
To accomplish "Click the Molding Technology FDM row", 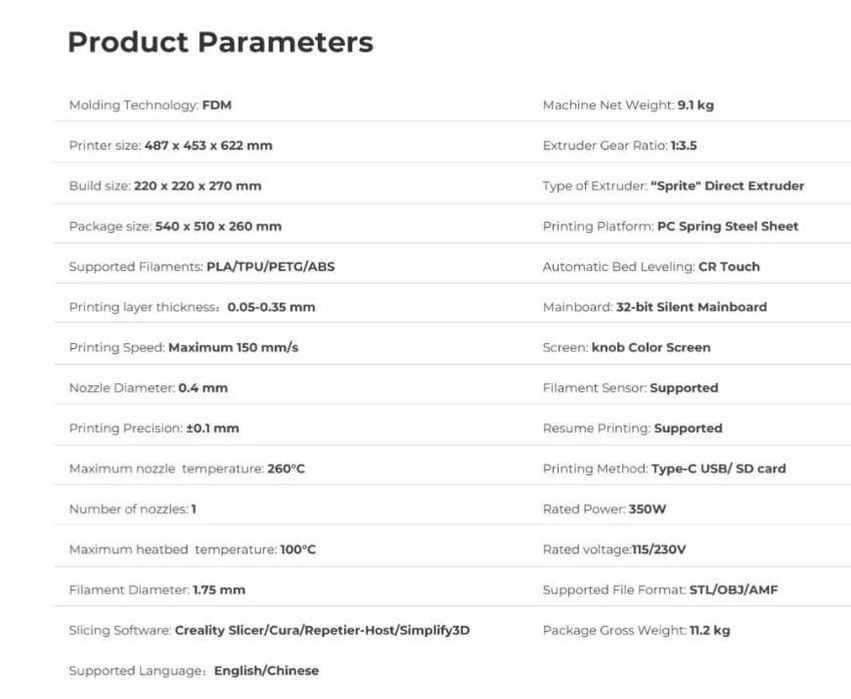I will pos(150,105).
